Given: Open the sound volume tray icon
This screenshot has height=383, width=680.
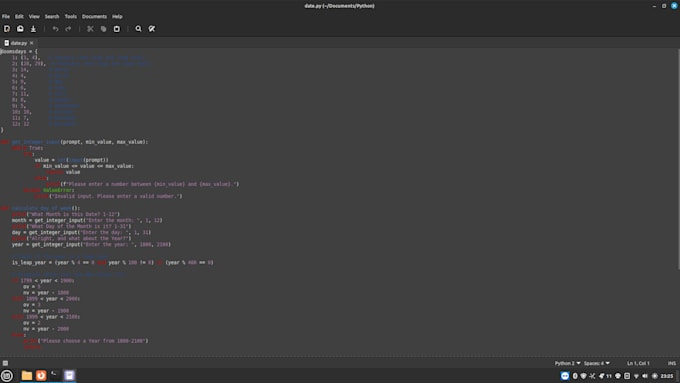Looking at the screenshot, I should [645, 376].
